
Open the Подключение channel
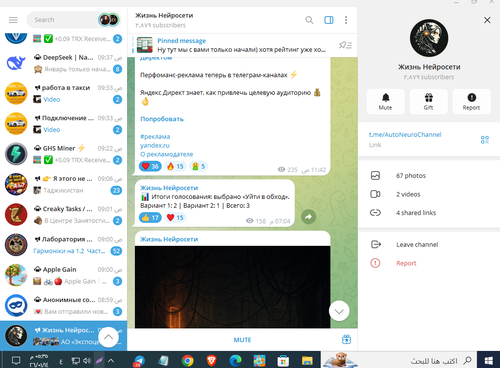tap(63, 124)
